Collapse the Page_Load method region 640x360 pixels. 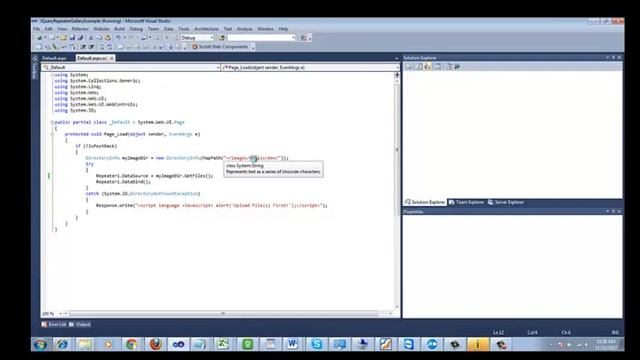pos(52,134)
